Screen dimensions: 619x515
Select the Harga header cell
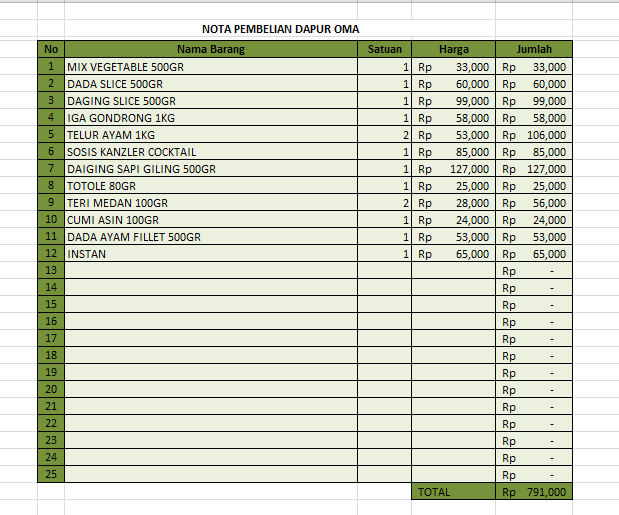[x=453, y=49]
